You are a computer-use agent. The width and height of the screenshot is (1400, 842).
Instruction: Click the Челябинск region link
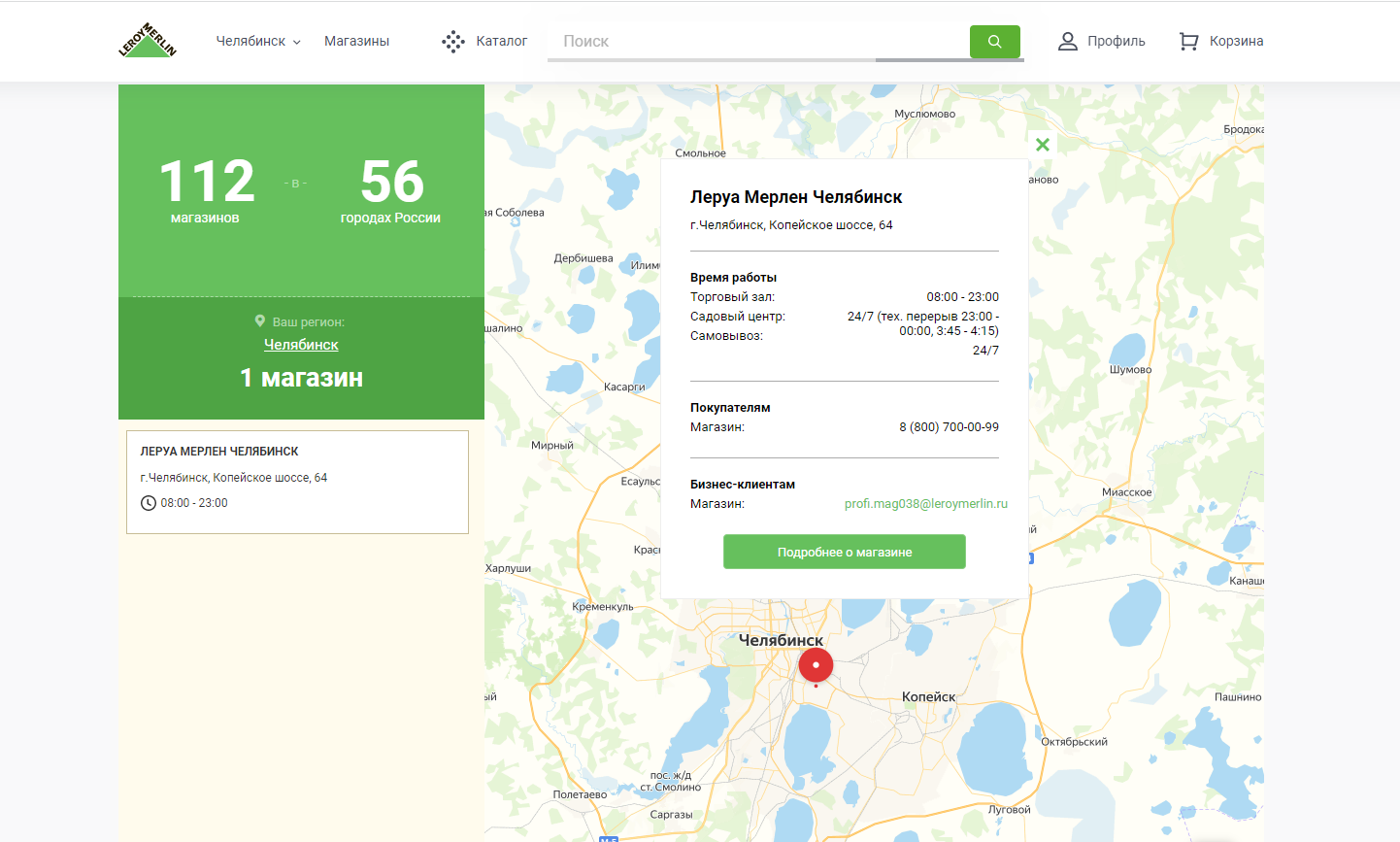tap(301, 345)
